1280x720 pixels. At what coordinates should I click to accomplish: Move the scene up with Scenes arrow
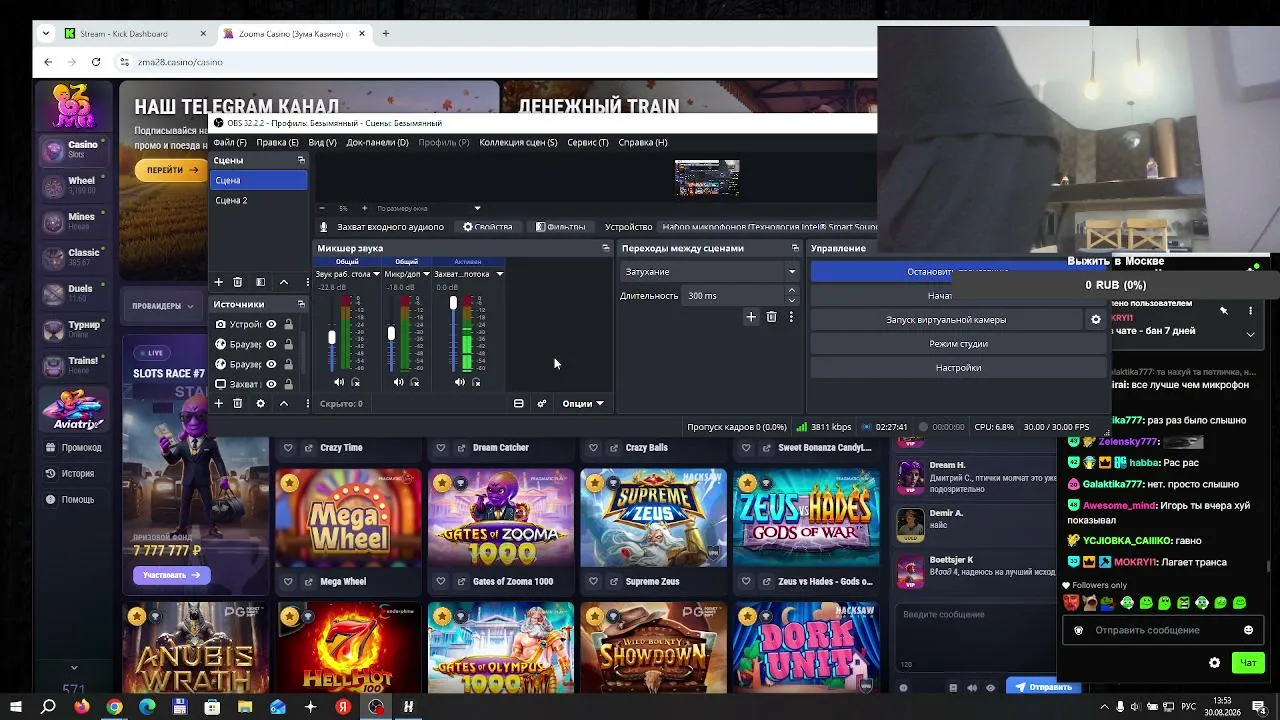point(284,282)
